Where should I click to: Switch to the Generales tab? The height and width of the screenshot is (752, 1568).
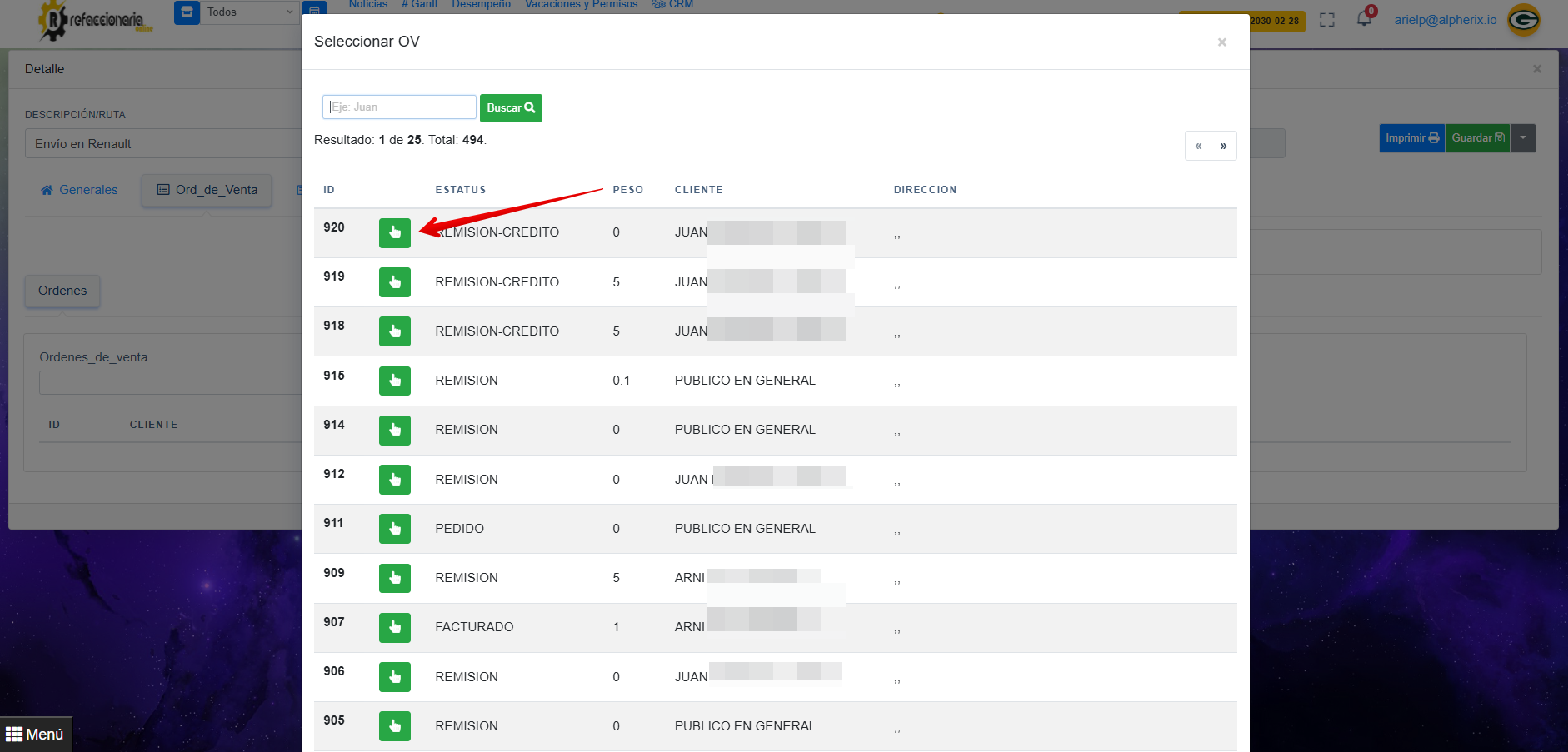pos(80,190)
